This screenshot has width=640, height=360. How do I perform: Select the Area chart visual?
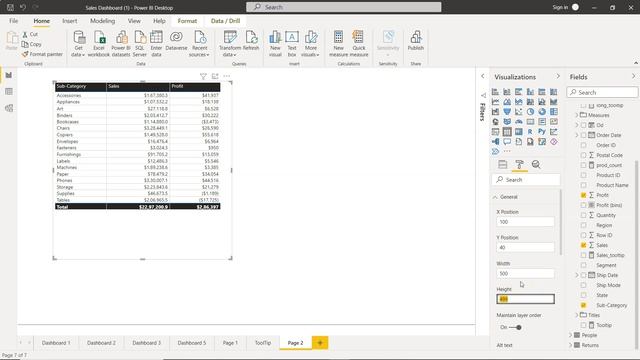coord(507,102)
